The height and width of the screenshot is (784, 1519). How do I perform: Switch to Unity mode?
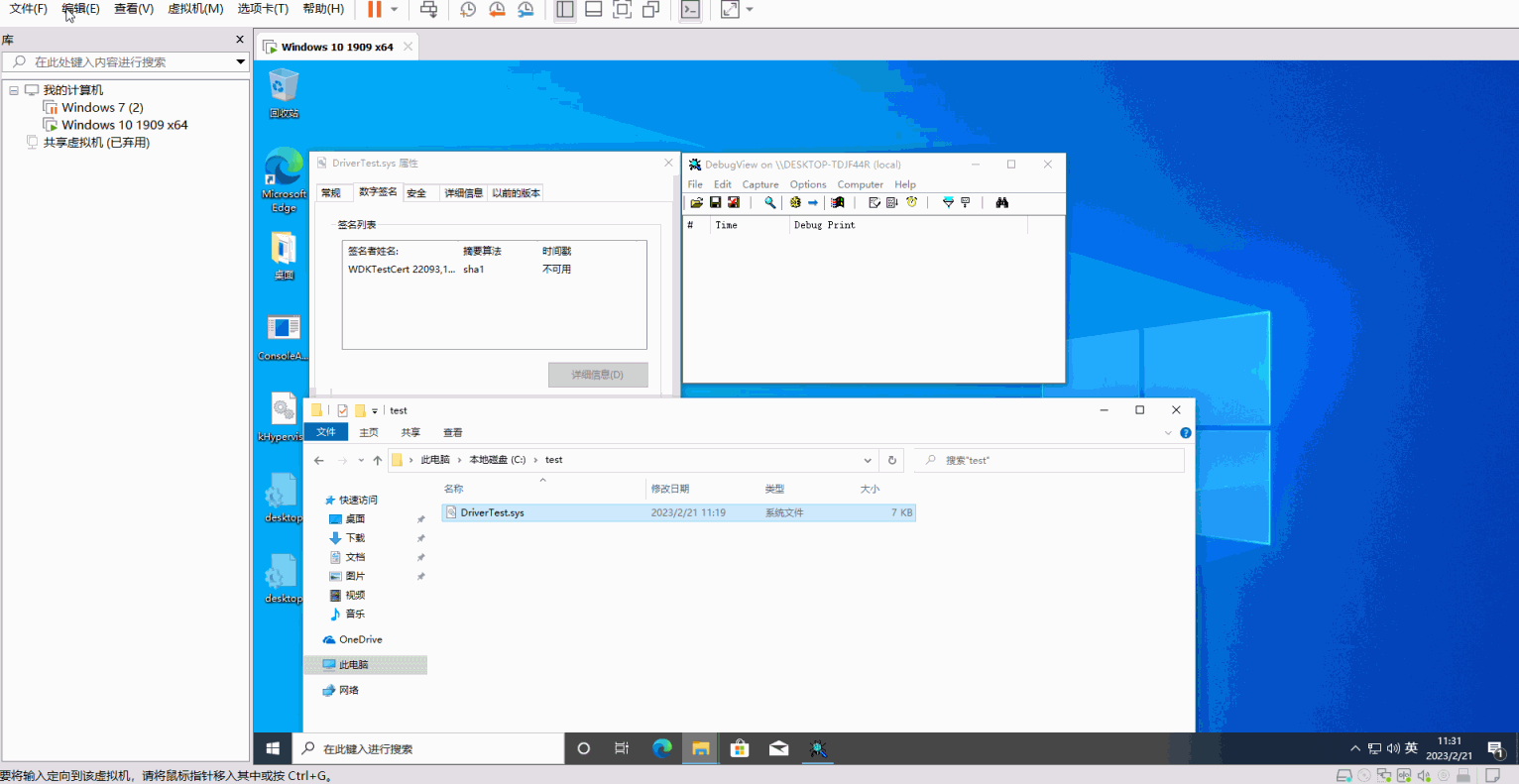pyautogui.click(x=651, y=9)
